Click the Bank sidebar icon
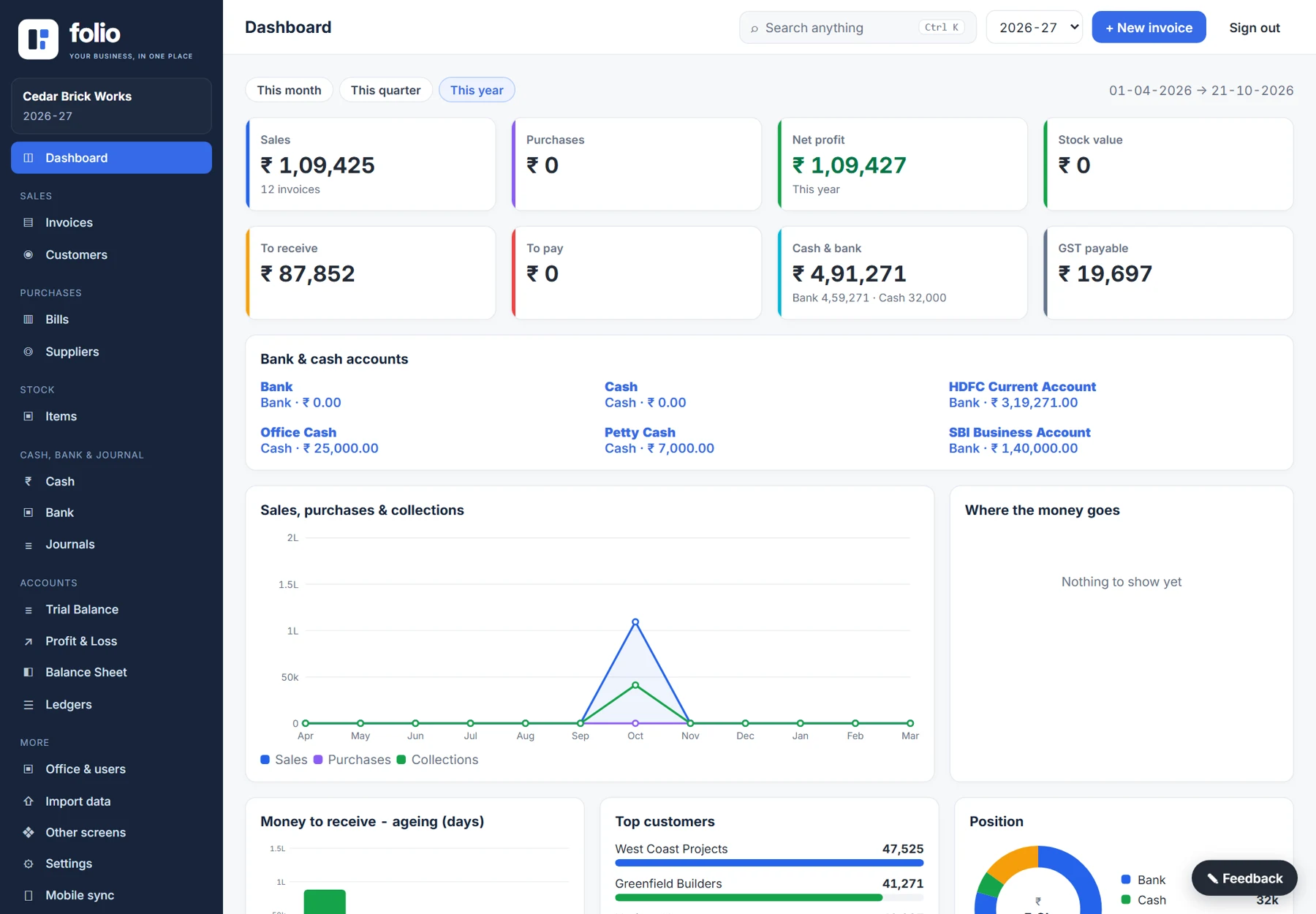1316x914 pixels. point(29,513)
